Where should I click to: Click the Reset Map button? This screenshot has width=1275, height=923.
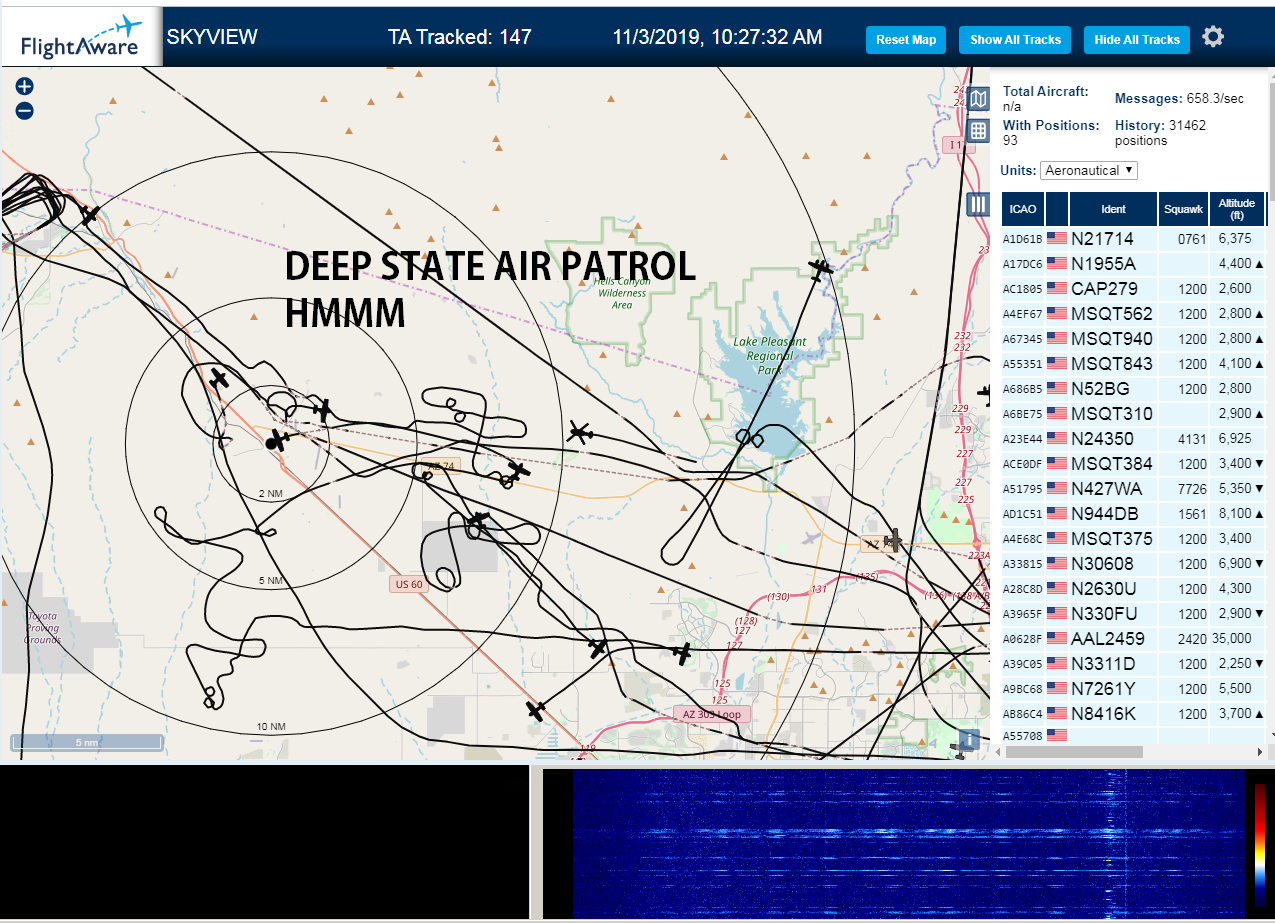click(x=906, y=40)
